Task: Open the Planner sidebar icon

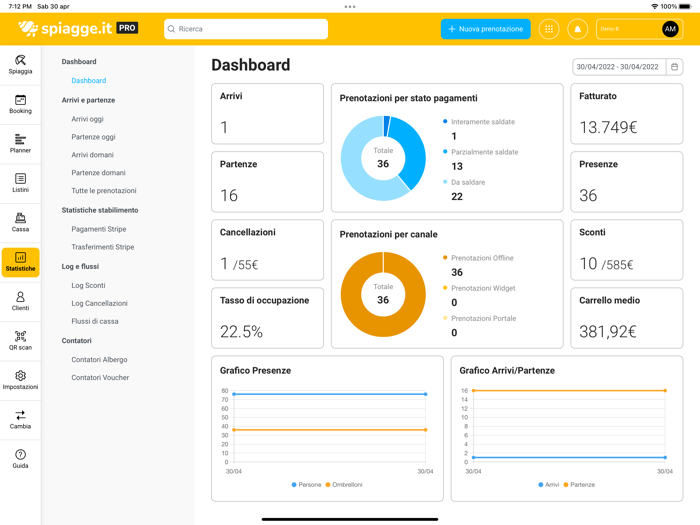Action: click(20, 144)
